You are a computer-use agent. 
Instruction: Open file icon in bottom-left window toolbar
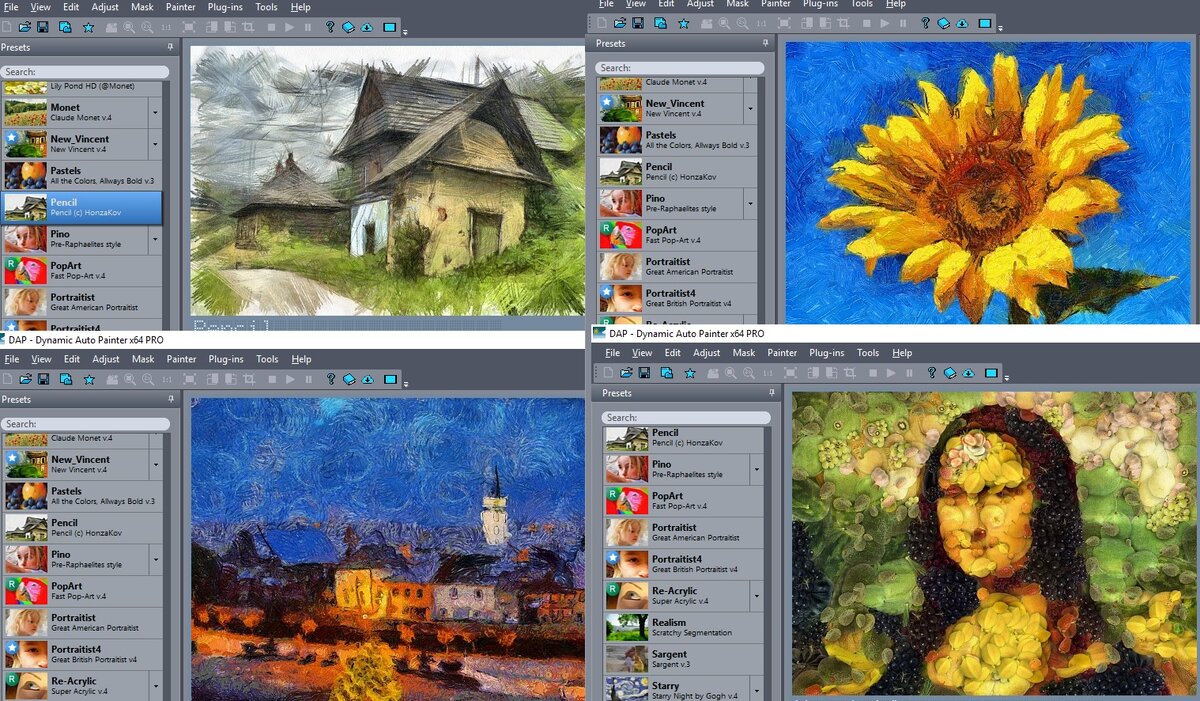click(x=25, y=379)
